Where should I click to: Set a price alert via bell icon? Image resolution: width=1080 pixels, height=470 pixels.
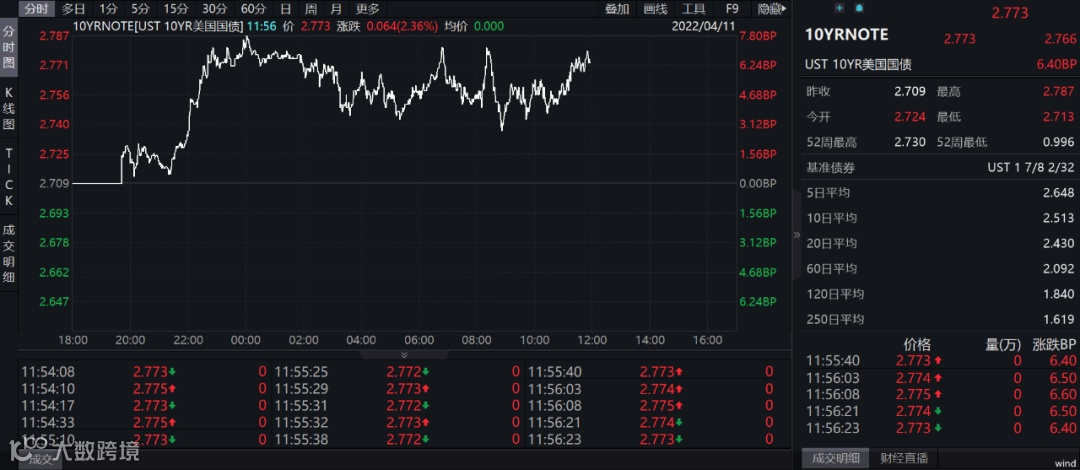pos(859,8)
